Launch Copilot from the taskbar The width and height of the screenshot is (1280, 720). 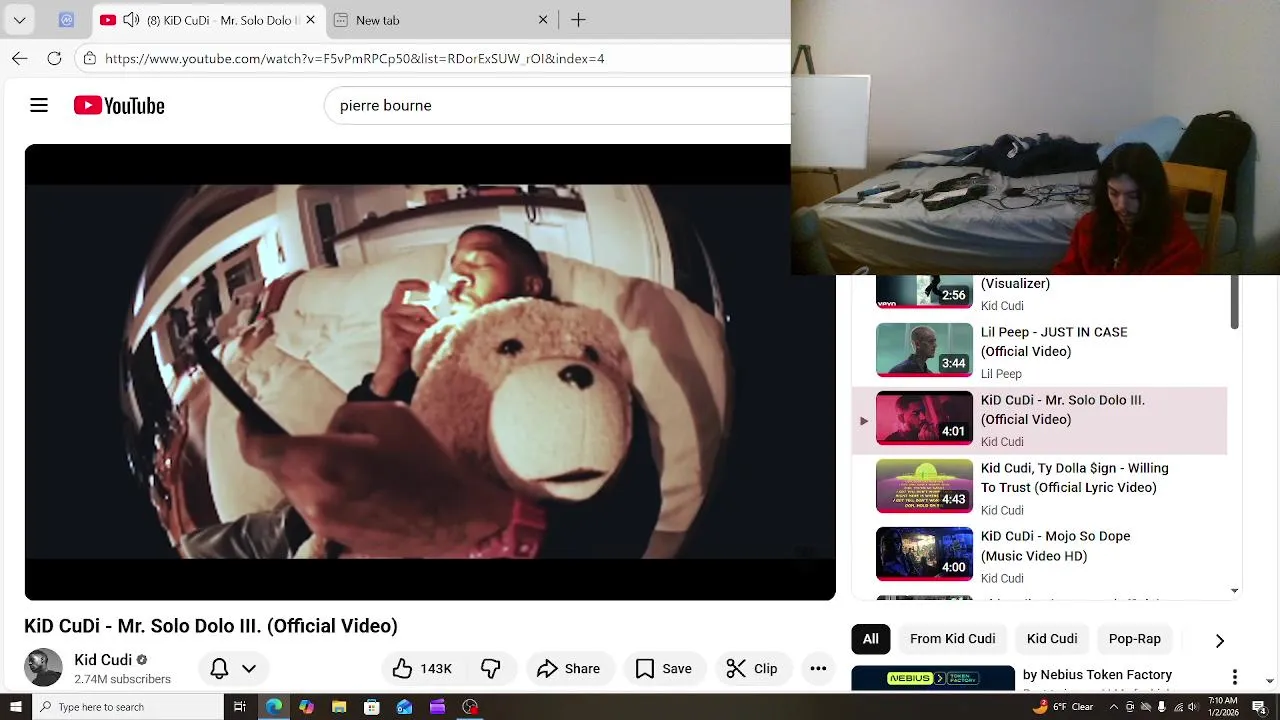[x=306, y=707]
